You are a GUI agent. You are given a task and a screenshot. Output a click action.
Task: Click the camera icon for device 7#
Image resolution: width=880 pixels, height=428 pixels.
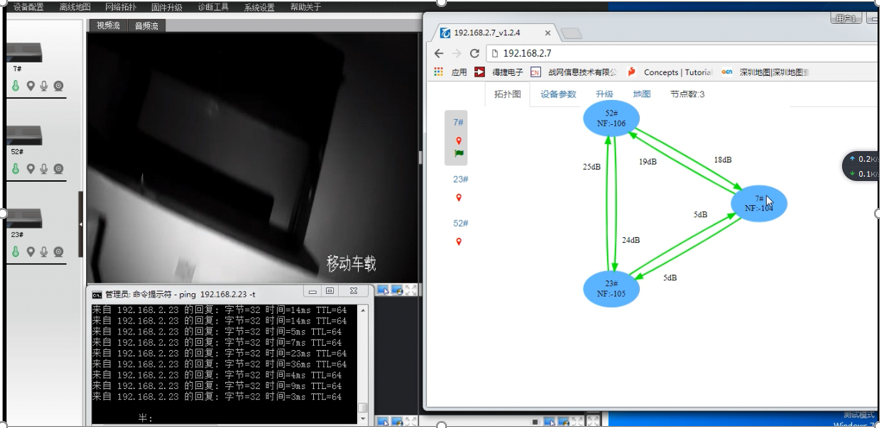[59, 87]
